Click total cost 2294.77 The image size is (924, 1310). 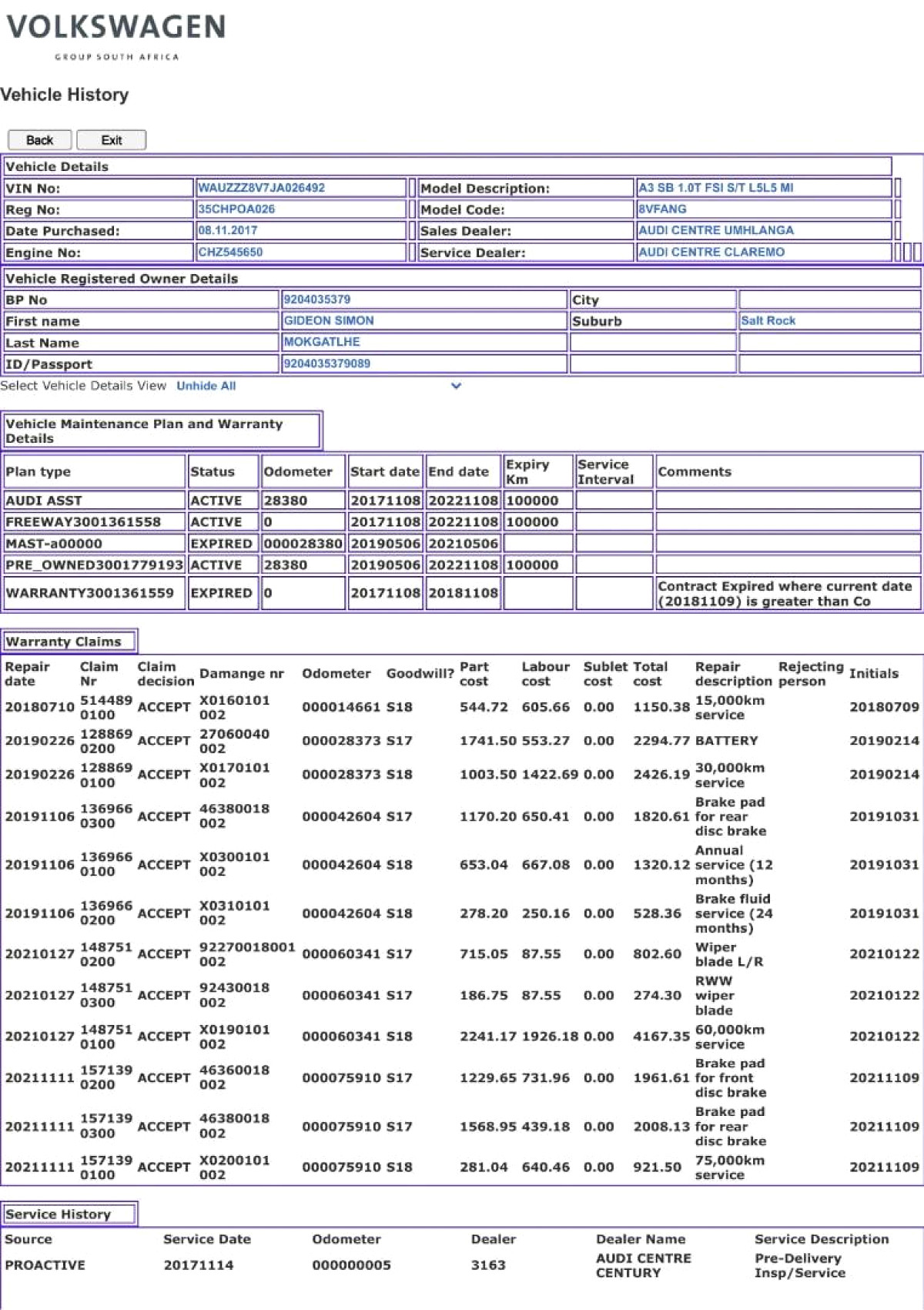pos(661,741)
